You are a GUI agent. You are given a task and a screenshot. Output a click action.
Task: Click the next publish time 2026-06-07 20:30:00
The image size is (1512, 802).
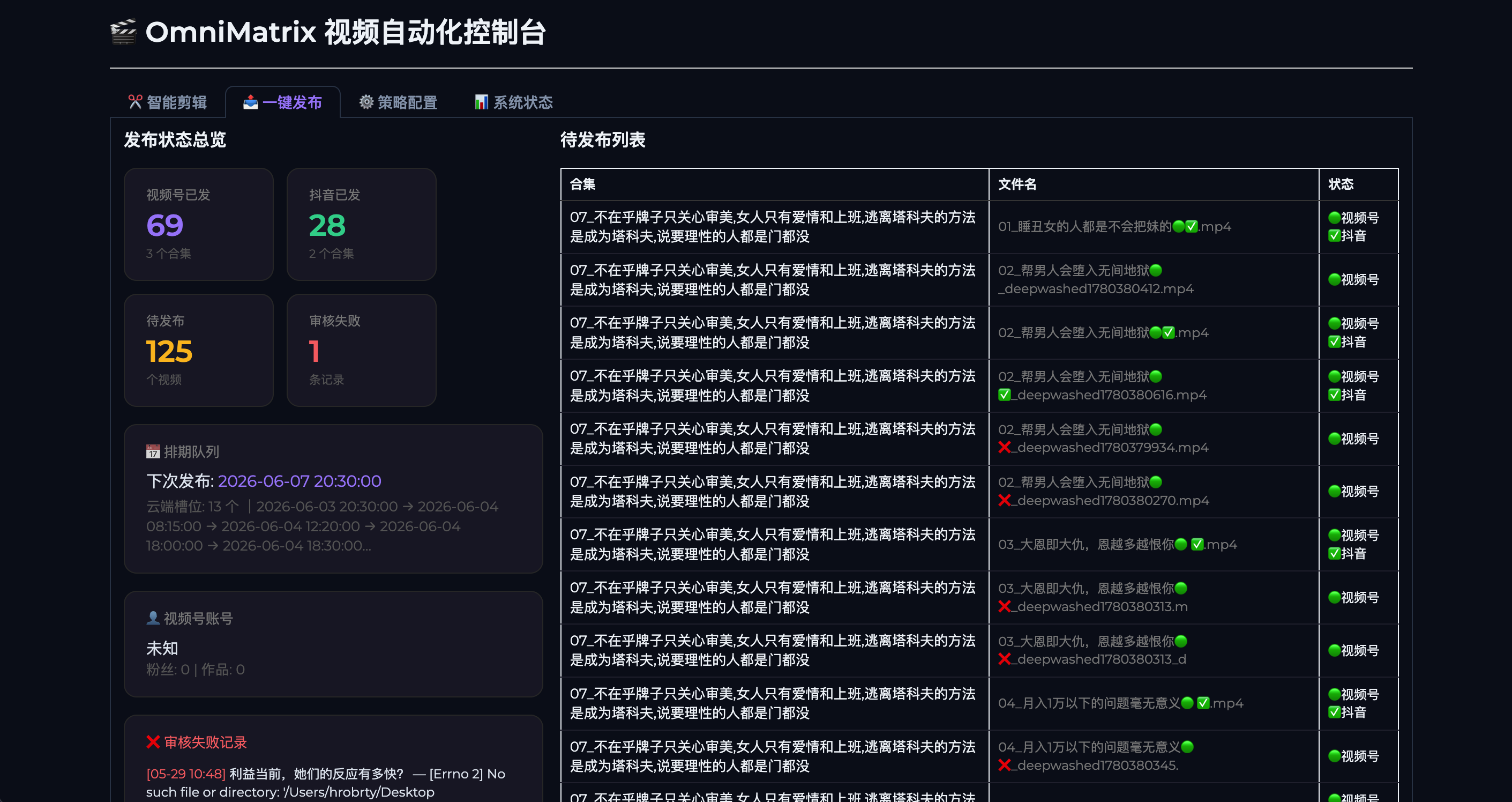click(300, 481)
